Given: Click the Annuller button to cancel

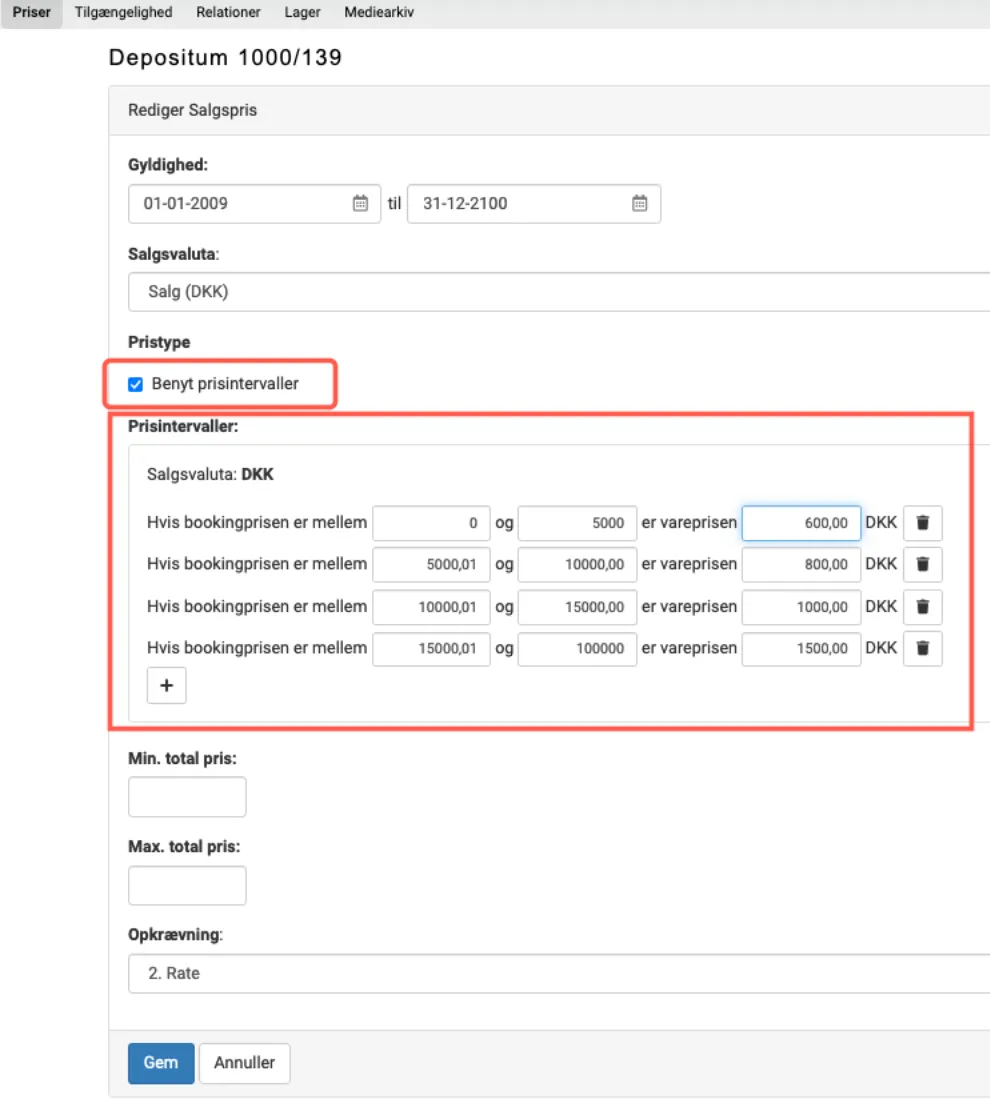Looking at the screenshot, I should pyautogui.click(x=244, y=1063).
